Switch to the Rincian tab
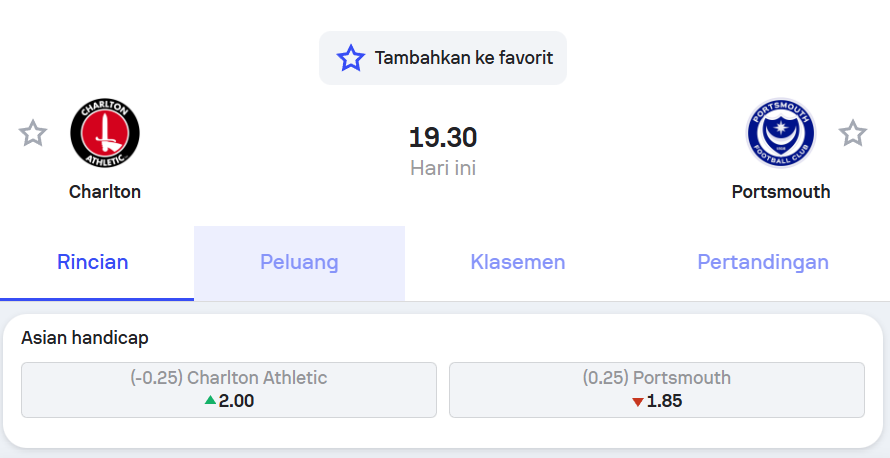This screenshot has width=890, height=458. pyautogui.click(x=93, y=263)
